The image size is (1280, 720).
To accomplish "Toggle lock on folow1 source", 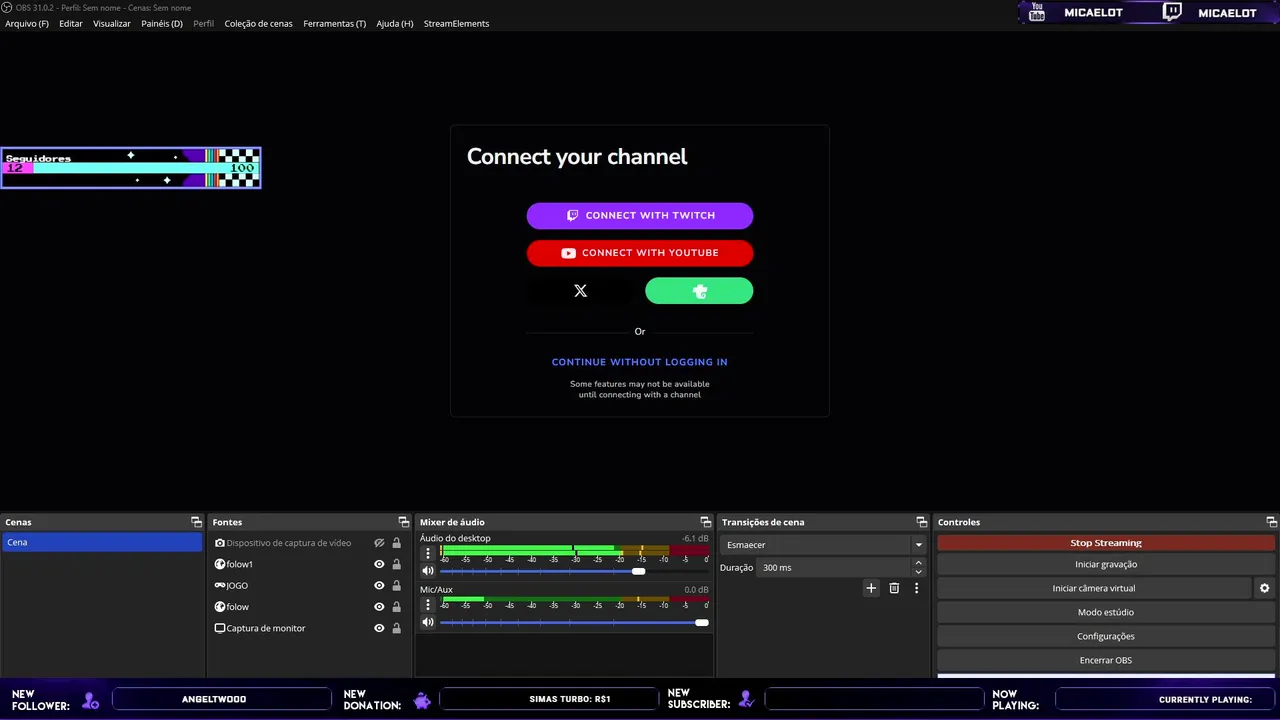I will coord(397,564).
